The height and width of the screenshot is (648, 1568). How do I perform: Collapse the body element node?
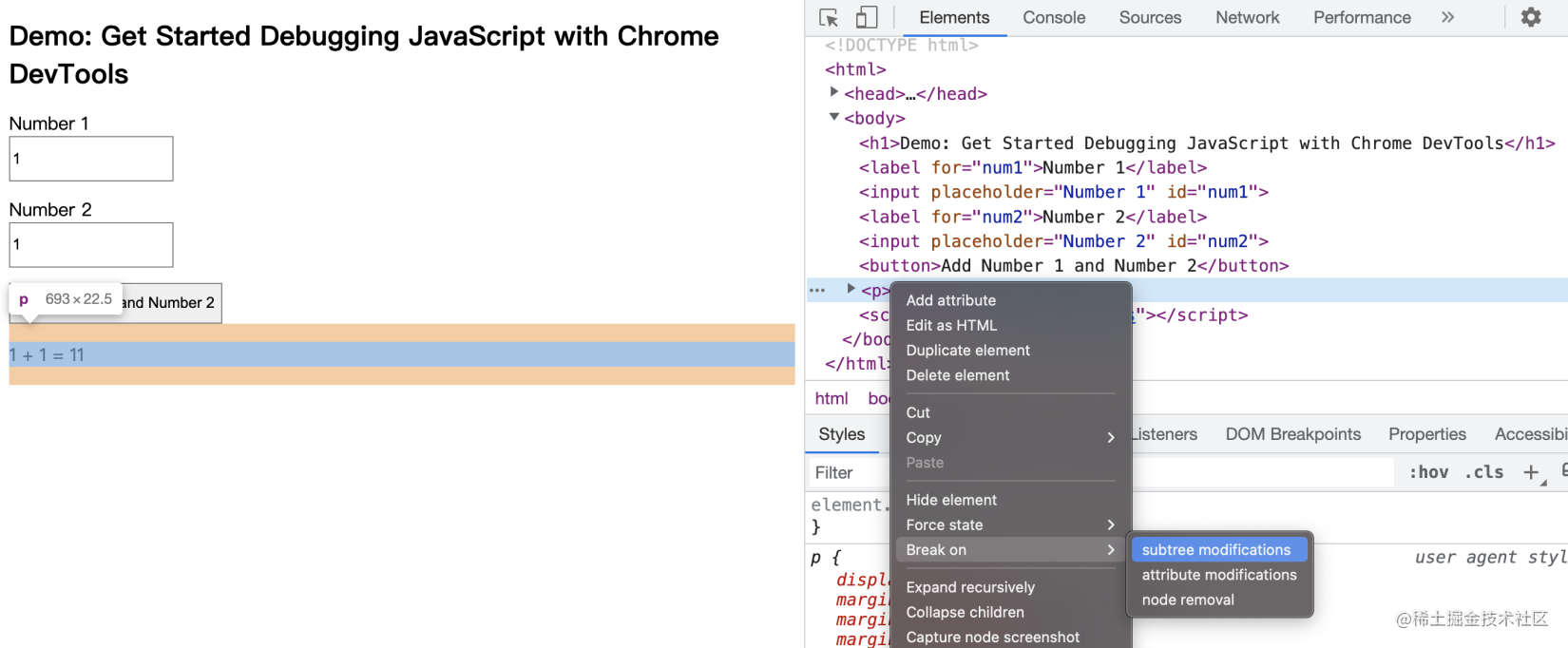[834, 117]
